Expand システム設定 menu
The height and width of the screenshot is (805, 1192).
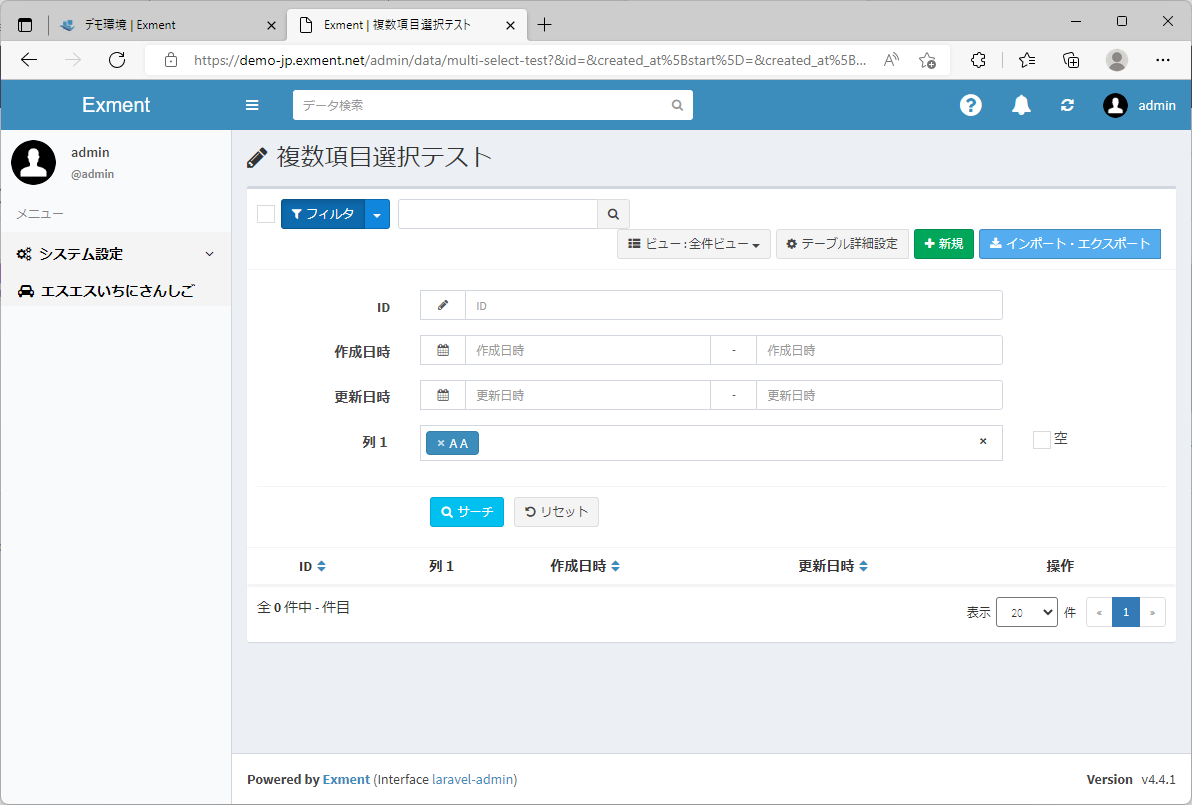point(116,254)
